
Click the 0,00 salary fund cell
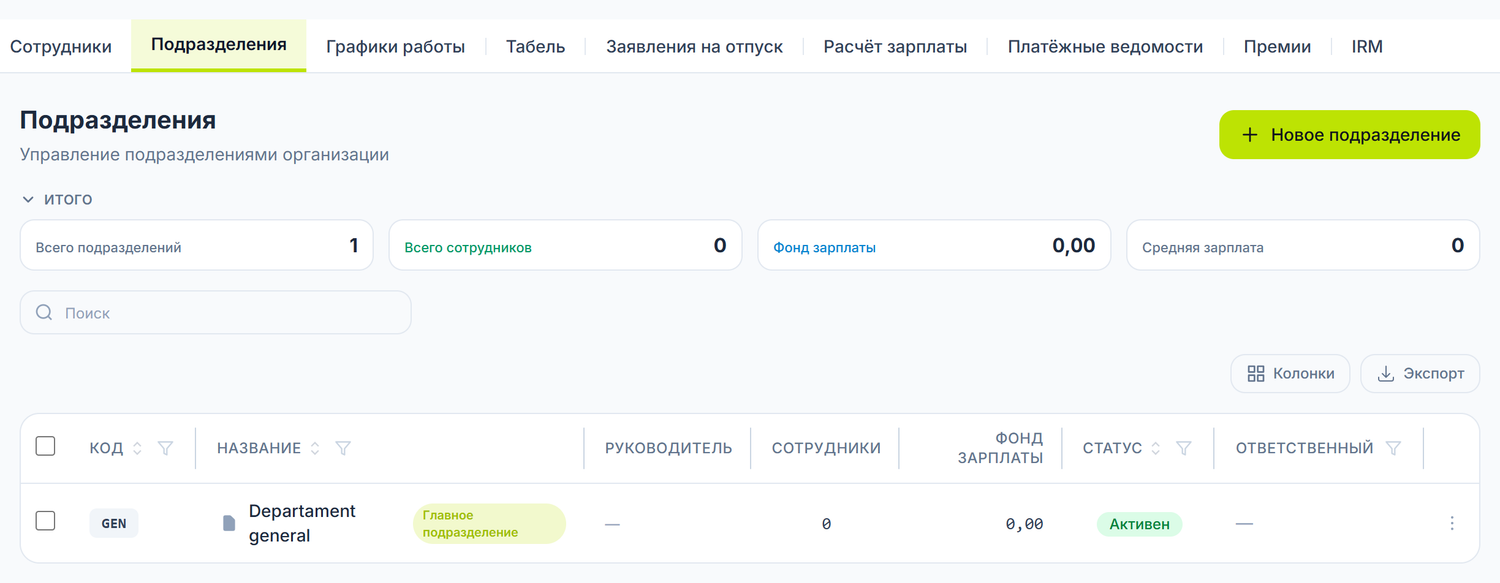coord(1024,524)
